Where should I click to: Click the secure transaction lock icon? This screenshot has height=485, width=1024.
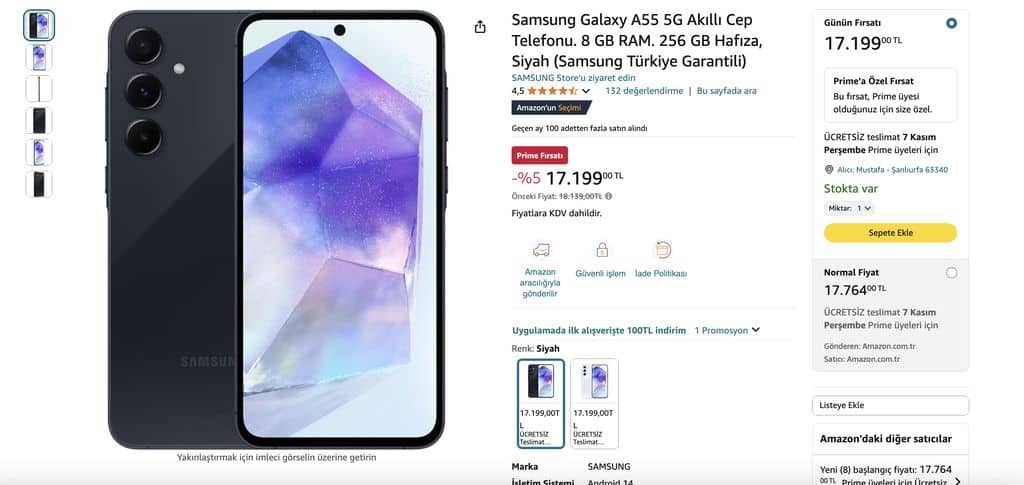[x=601, y=250]
